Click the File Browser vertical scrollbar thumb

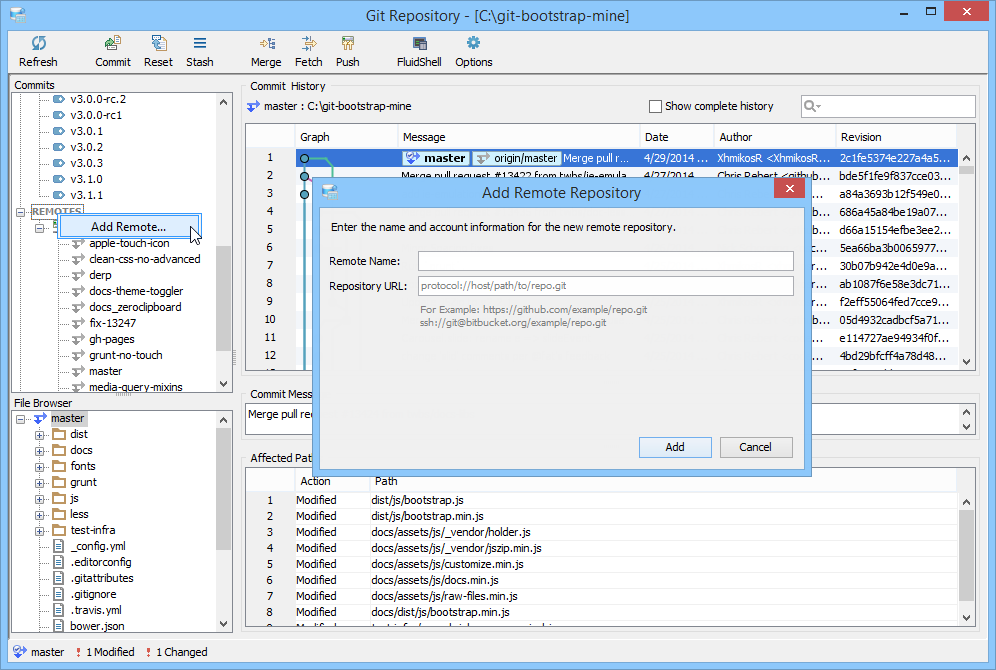tap(223, 489)
